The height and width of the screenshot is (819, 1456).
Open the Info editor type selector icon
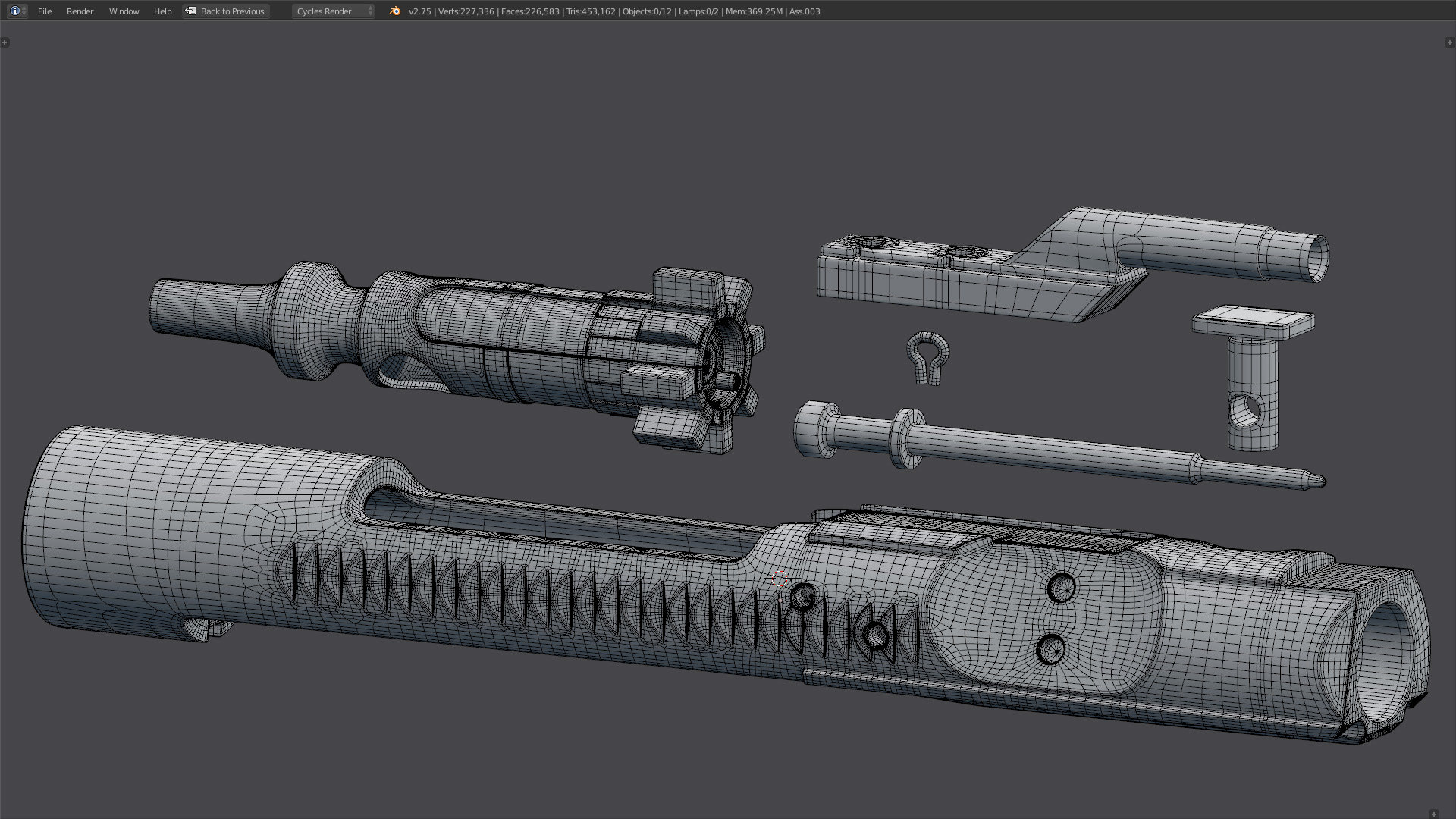[17, 11]
